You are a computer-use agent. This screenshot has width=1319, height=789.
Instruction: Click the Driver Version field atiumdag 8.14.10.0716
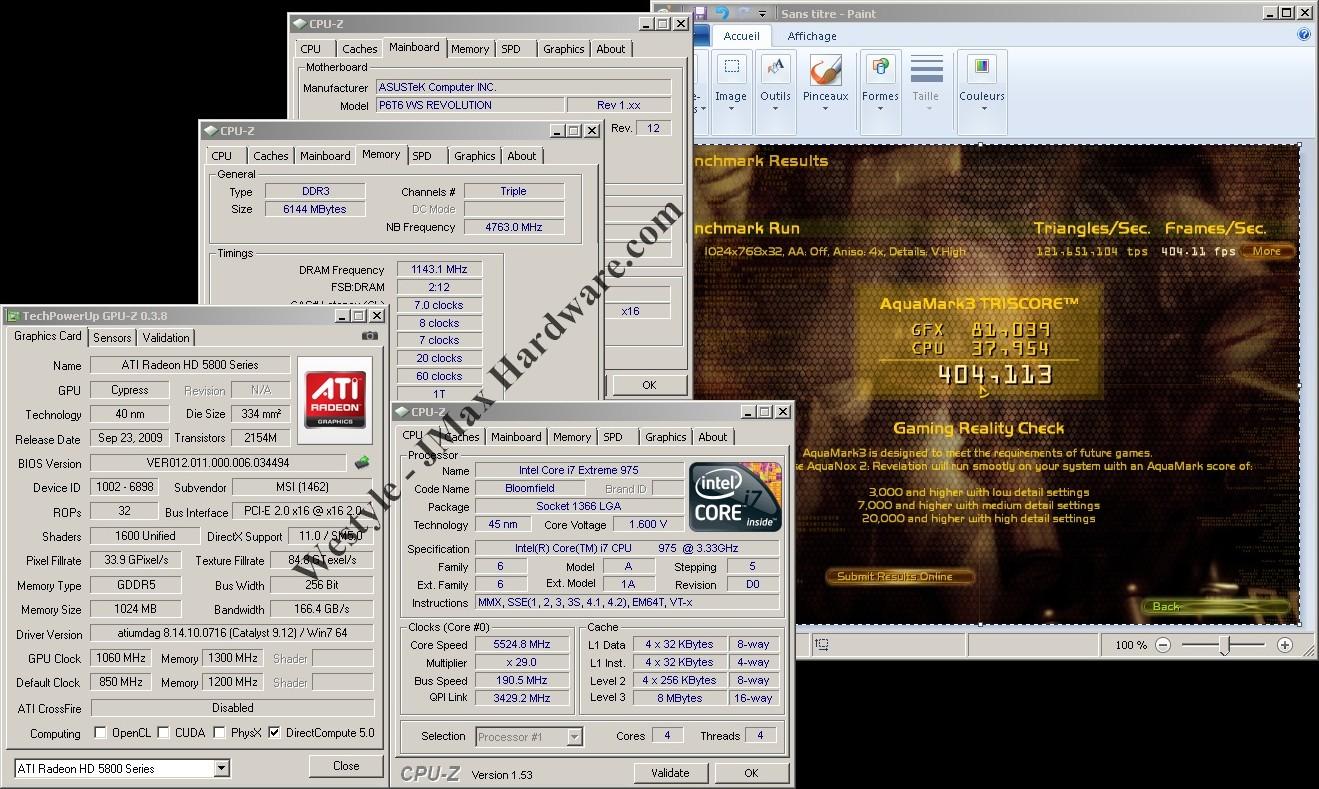point(232,634)
